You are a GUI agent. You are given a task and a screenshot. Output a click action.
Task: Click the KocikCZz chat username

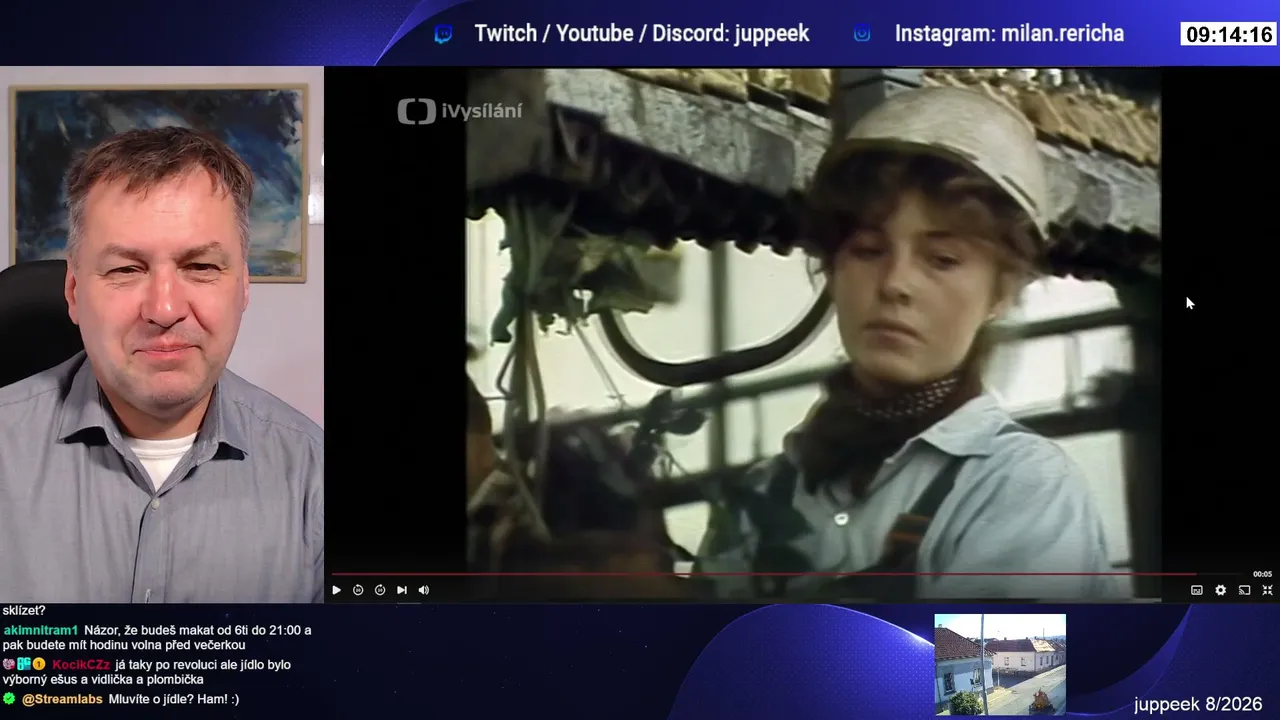click(x=81, y=665)
